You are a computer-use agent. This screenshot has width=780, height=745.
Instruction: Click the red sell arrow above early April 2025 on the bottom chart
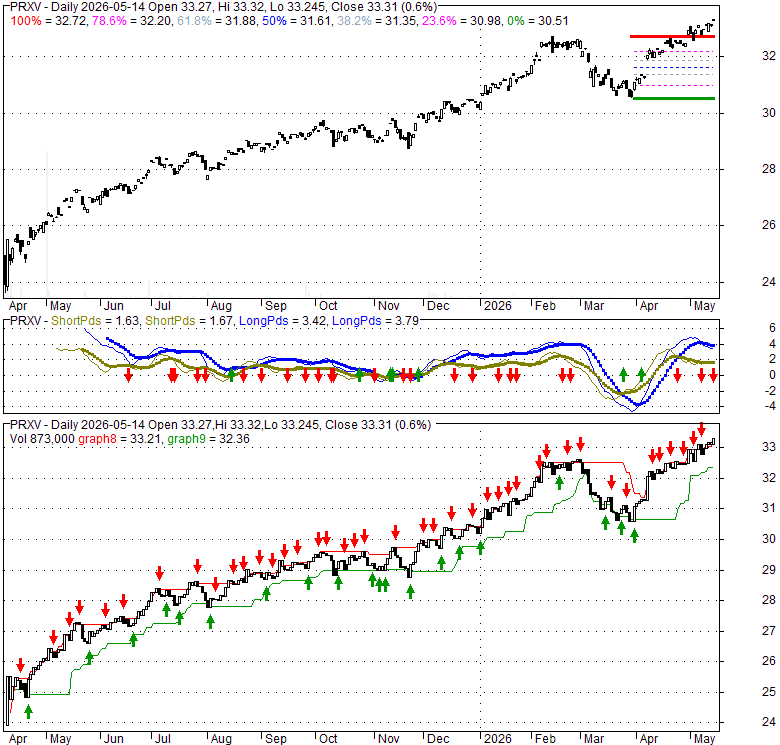[x=20, y=665]
